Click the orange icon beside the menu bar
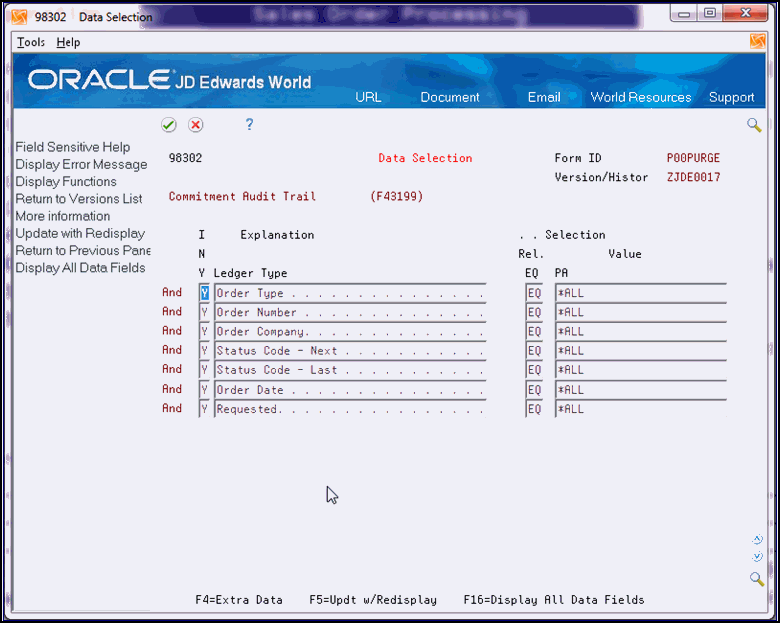 (757, 41)
